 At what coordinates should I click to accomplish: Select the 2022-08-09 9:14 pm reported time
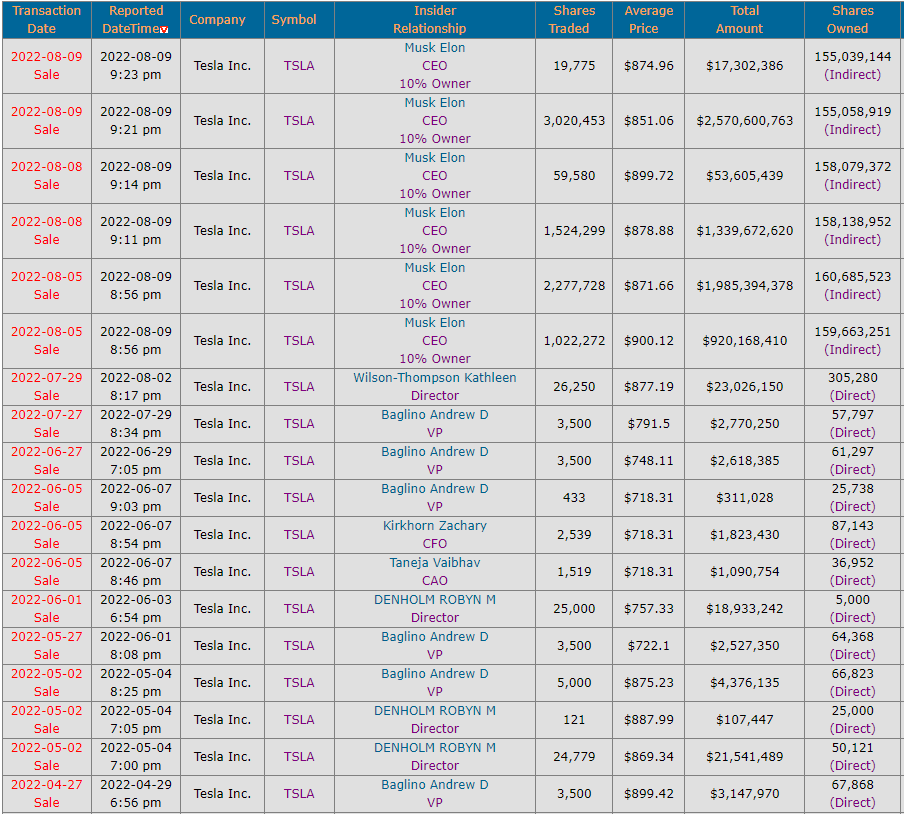136,176
